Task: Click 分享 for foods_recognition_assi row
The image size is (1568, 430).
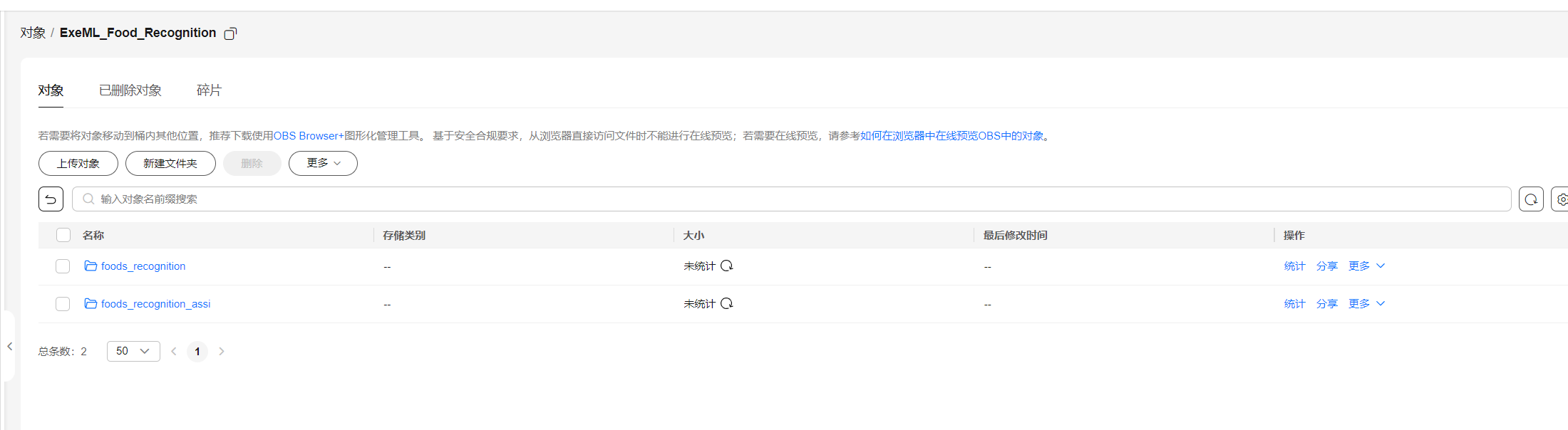Action: [1326, 304]
